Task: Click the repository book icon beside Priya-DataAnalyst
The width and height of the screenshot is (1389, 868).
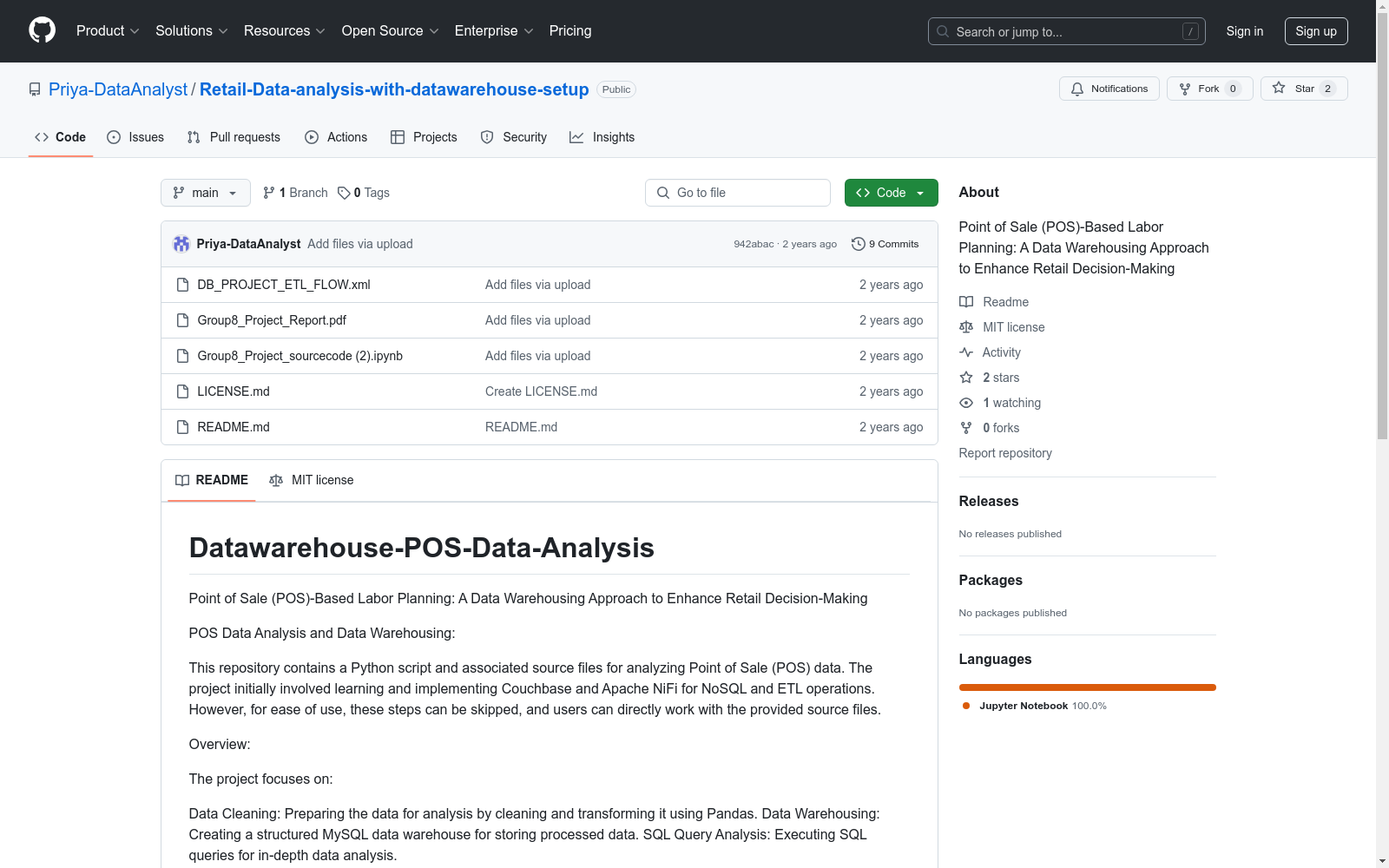Action: [x=35, y=89]
